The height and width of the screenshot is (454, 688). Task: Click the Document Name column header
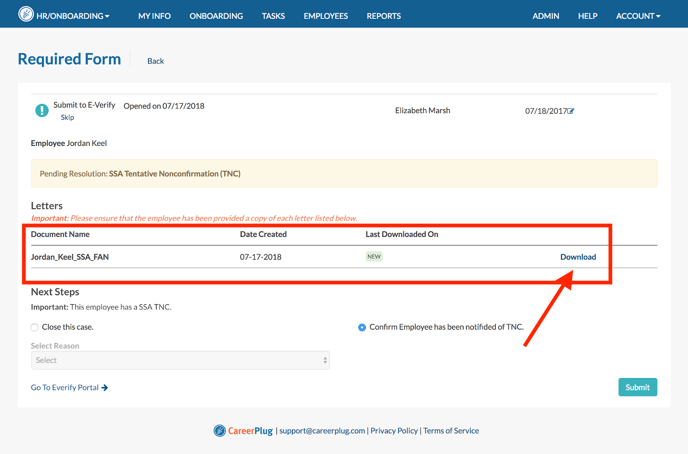(x=60, y=234)
